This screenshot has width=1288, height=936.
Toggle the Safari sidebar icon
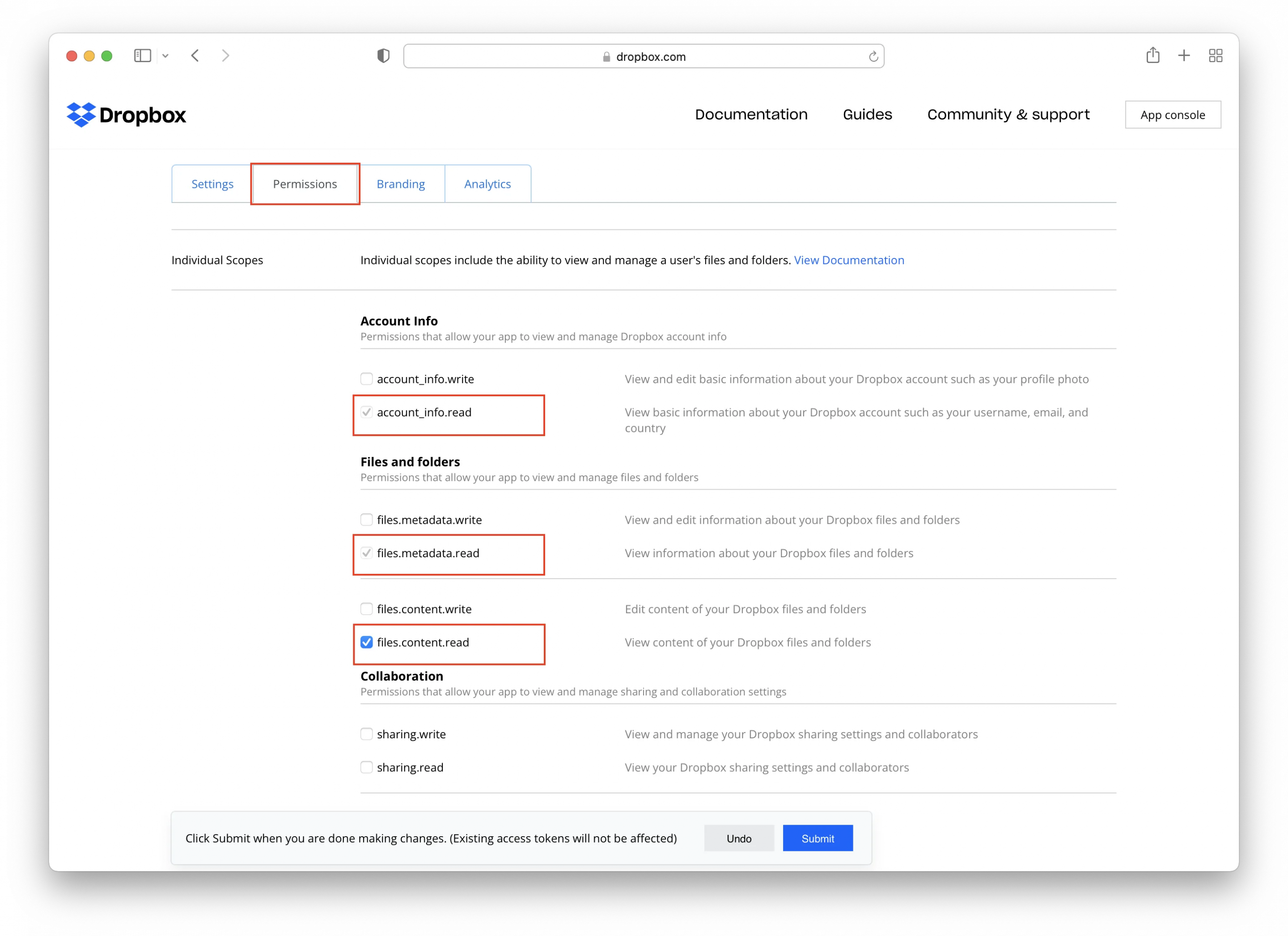[142, 55]
